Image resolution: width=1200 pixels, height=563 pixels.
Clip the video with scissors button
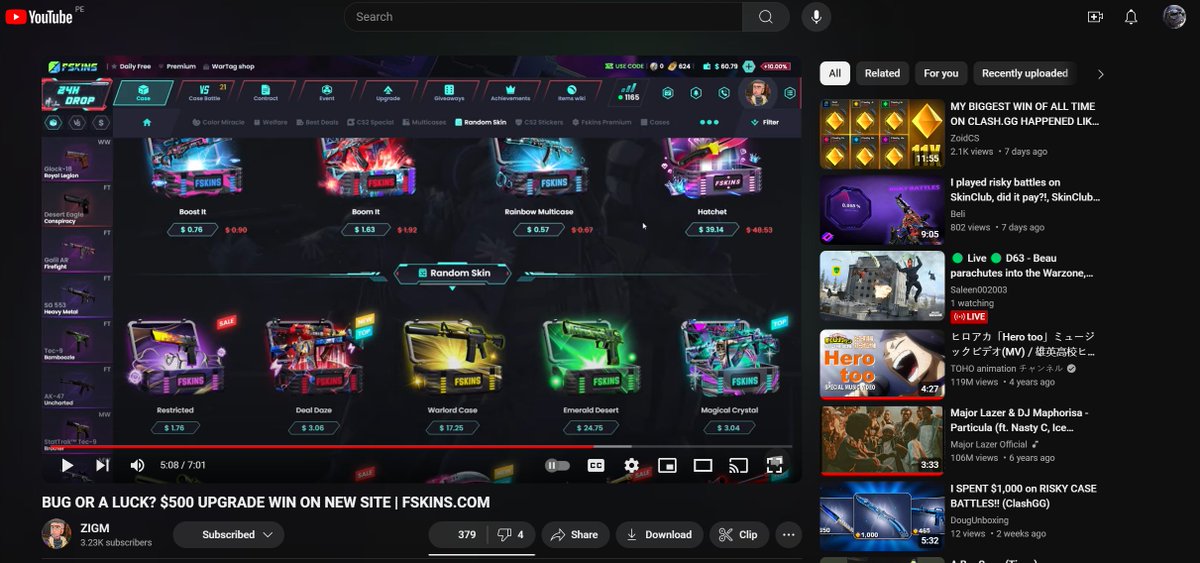[x=739, y=535]
